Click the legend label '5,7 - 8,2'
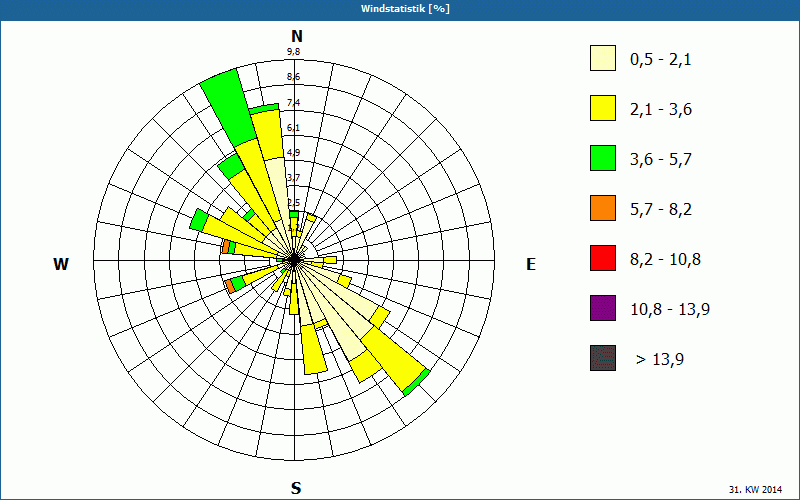Screen dimensions: 800x500 tap(661, 210)
